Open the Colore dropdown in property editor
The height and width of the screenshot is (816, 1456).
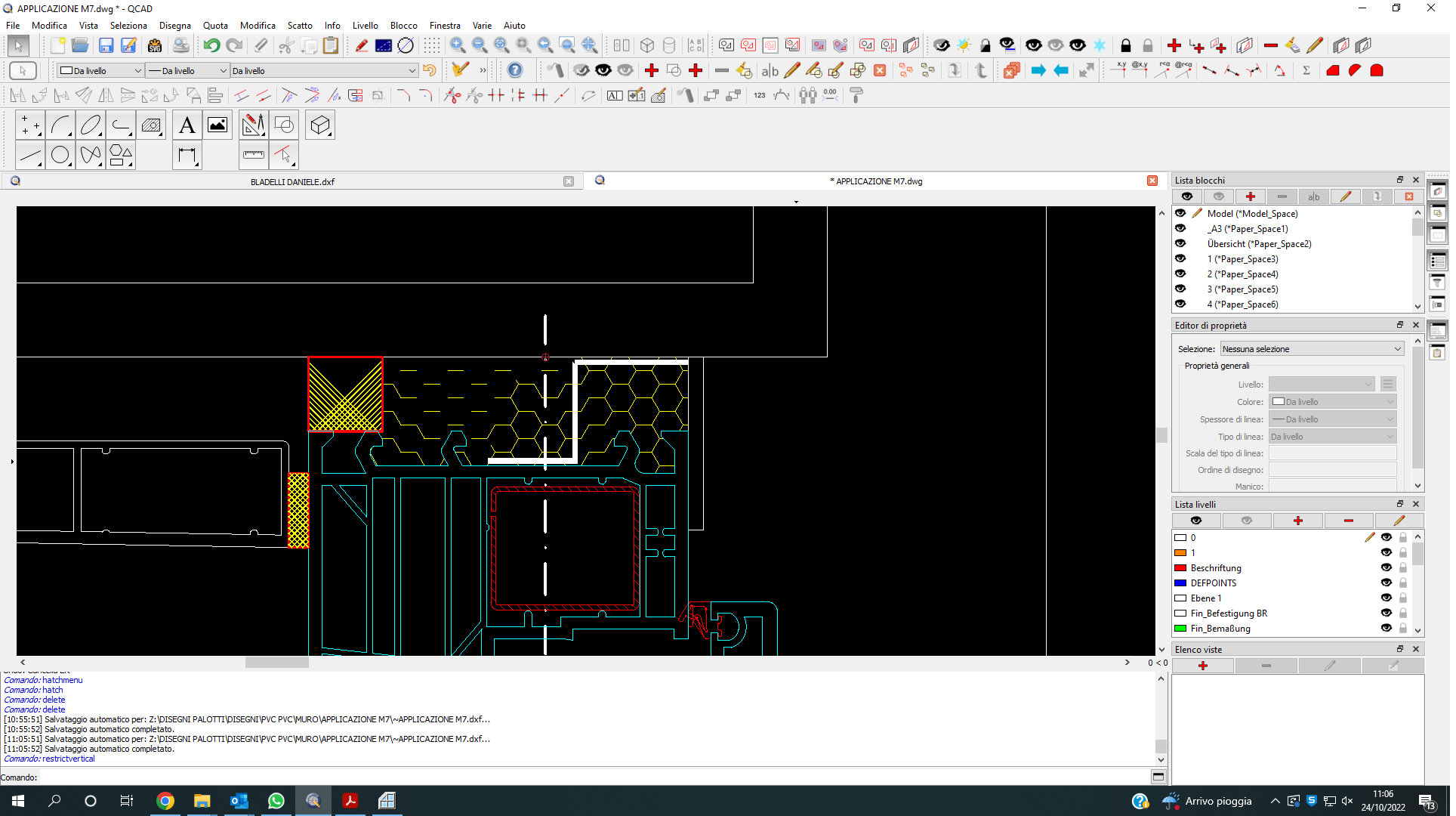point(1332,402)
